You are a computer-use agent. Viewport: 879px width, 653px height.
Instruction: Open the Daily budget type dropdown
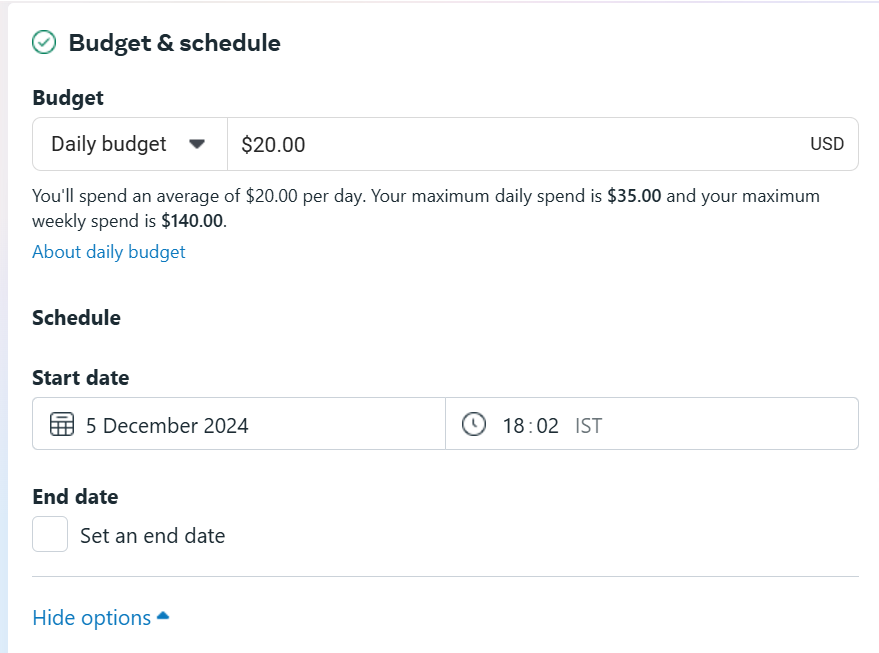pyautogui.click(x=130, y=144)
